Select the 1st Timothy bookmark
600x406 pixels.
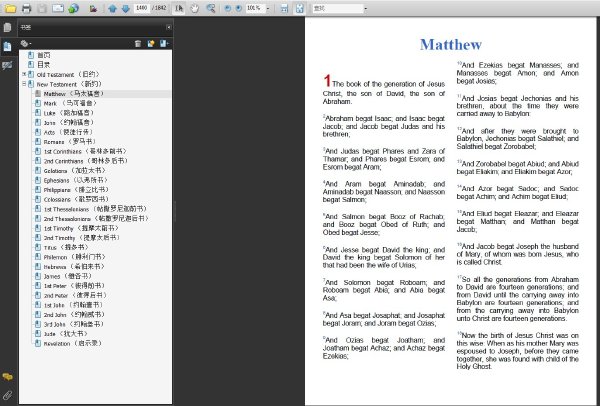click(82, 228)
